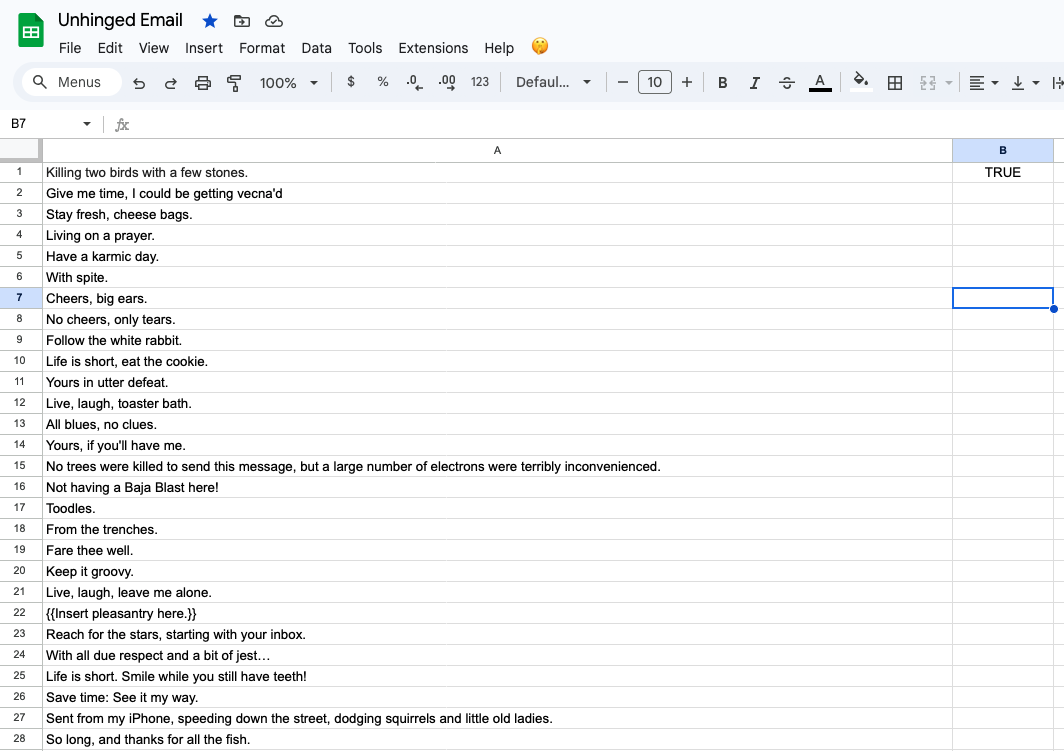
Task: Click the Undo icon
Action: click(x=139, y=82)
